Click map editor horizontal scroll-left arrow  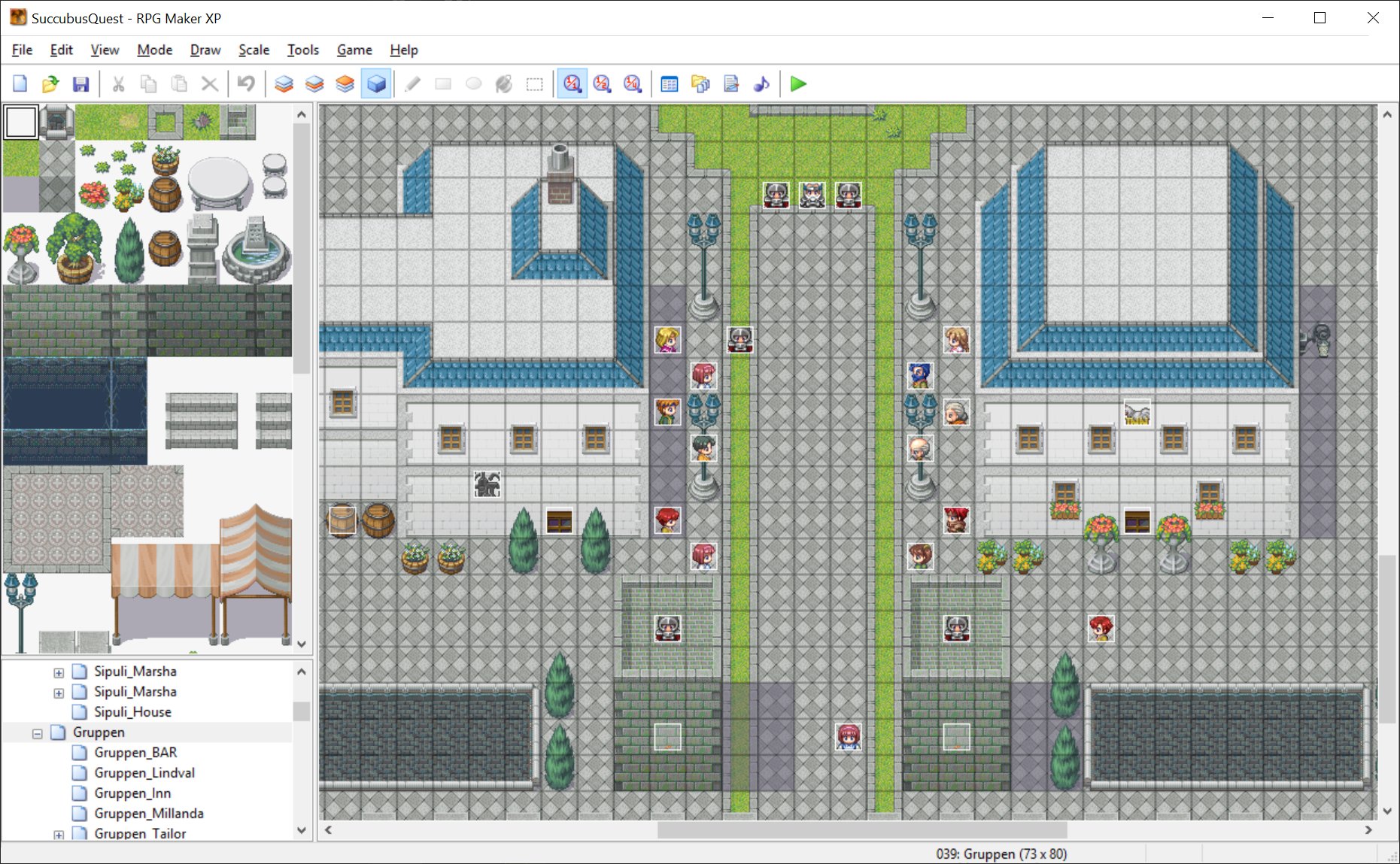(x=328, y=830)
